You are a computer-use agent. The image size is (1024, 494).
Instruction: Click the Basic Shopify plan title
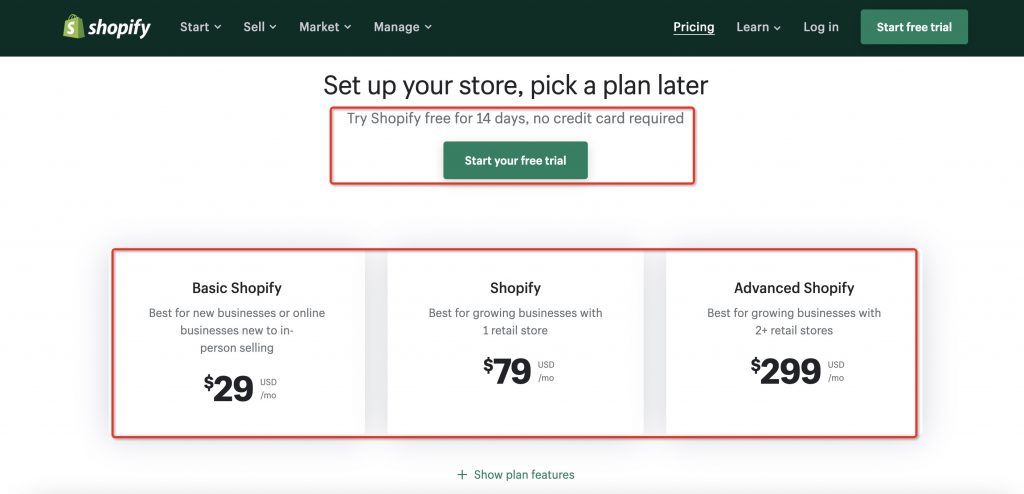237,288
